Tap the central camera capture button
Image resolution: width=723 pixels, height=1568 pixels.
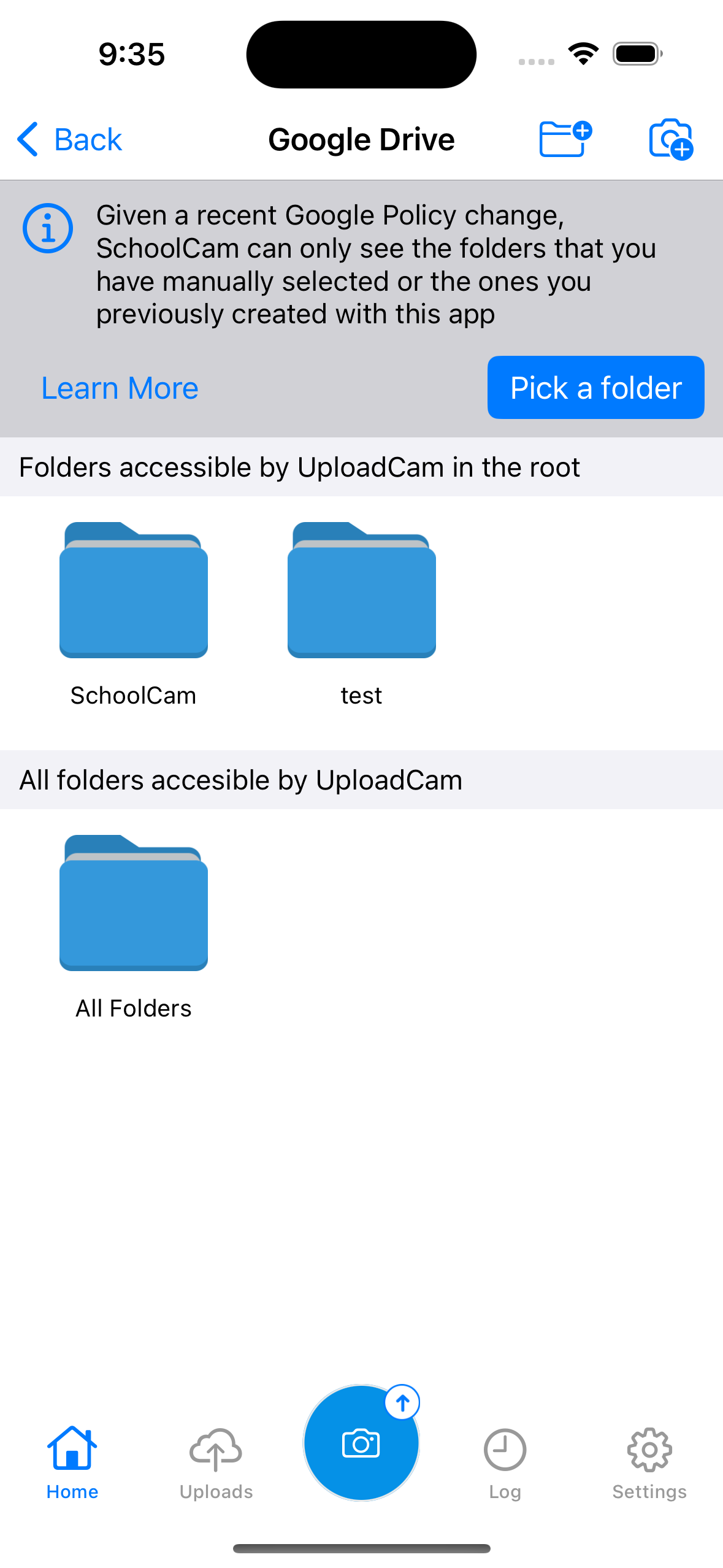click(361, 1443)
